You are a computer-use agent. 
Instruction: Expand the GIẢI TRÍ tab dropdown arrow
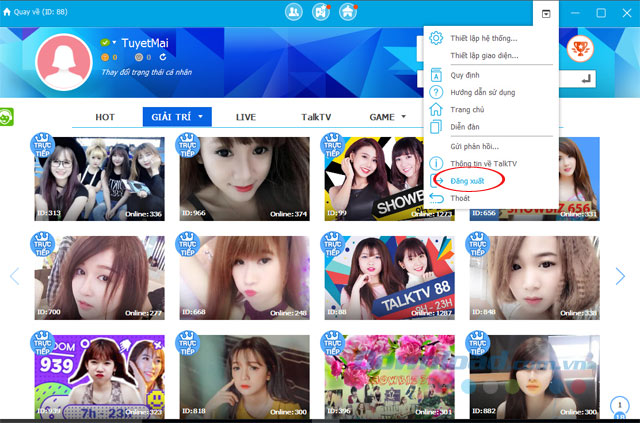[x=200, y=117]
